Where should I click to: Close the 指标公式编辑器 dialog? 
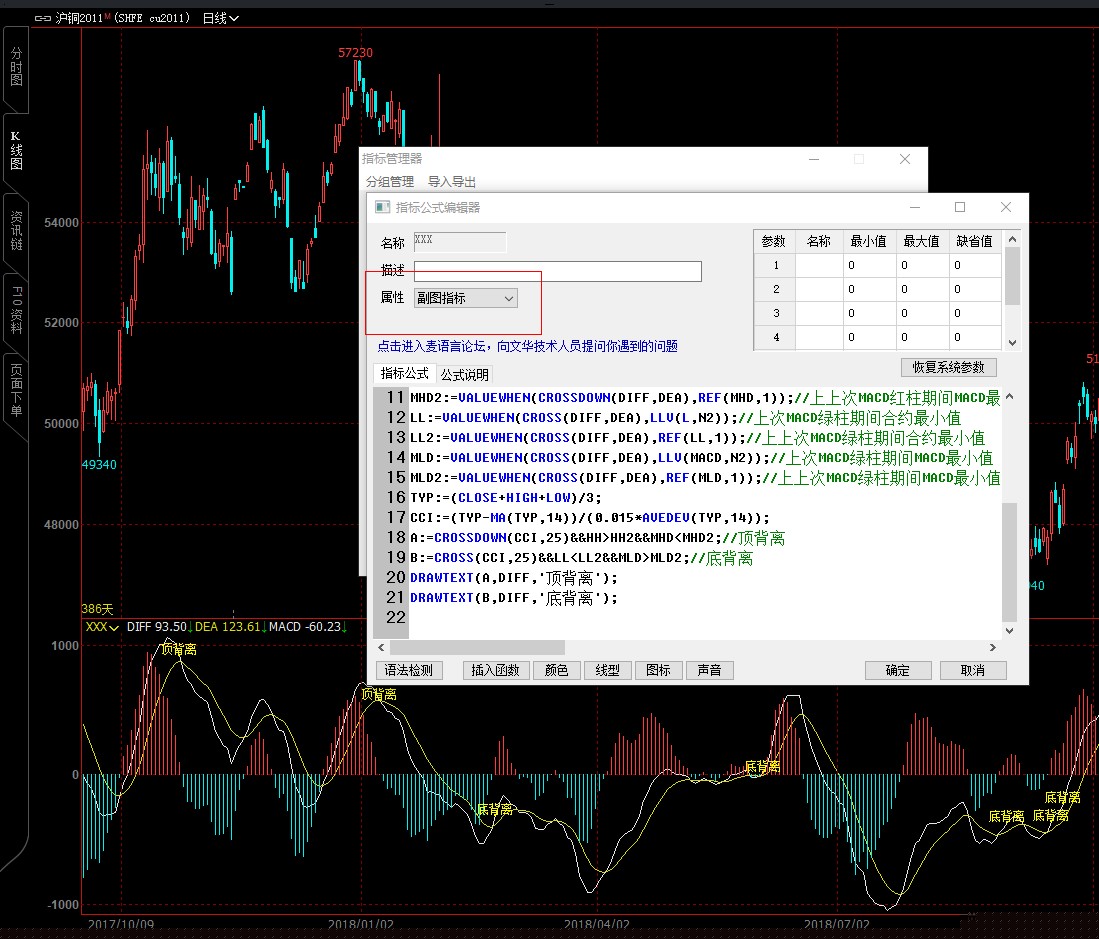click(1006, 207)
